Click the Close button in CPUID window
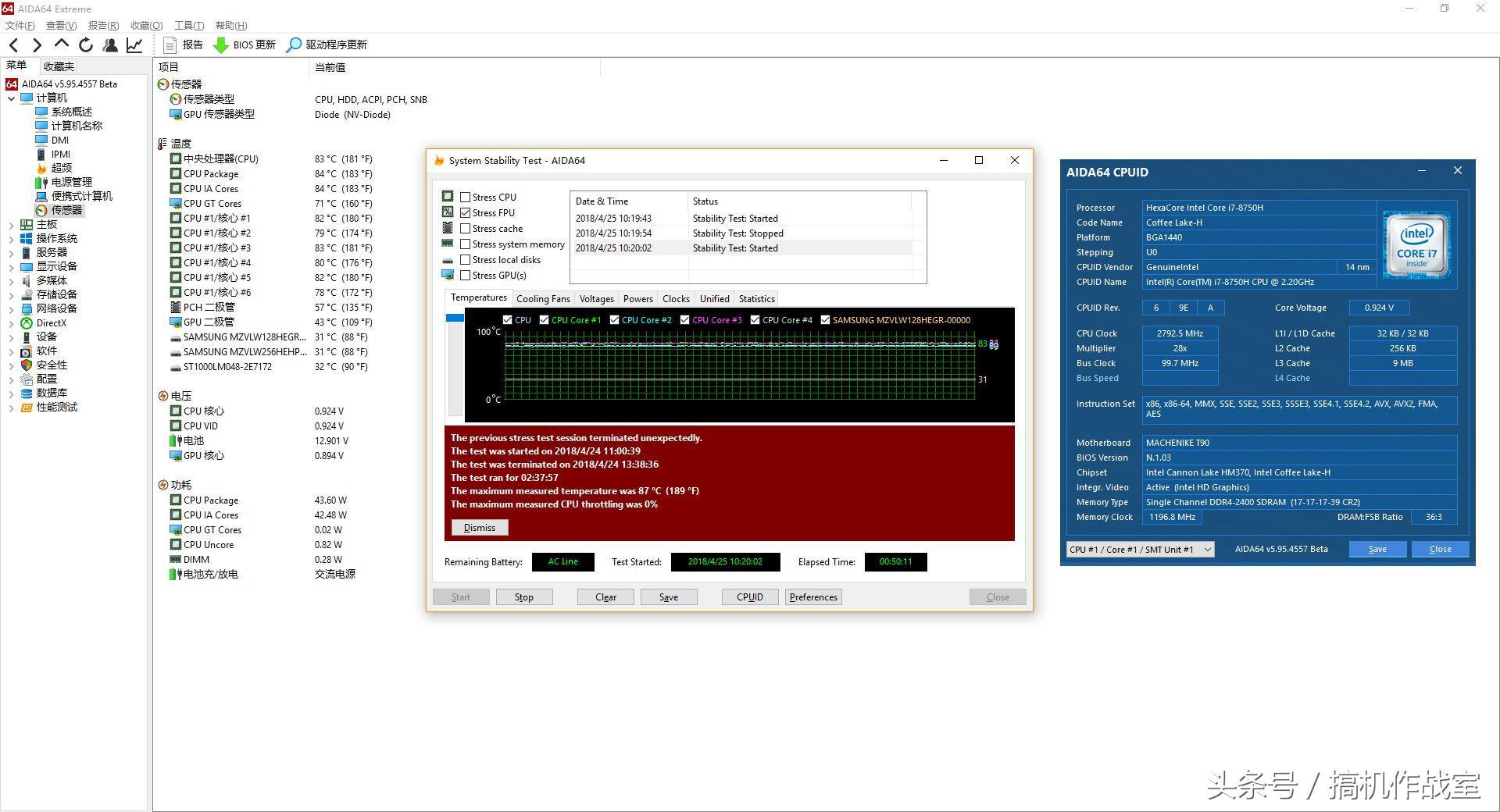This screenshot has width=1500, height=812. point(1440,550)
